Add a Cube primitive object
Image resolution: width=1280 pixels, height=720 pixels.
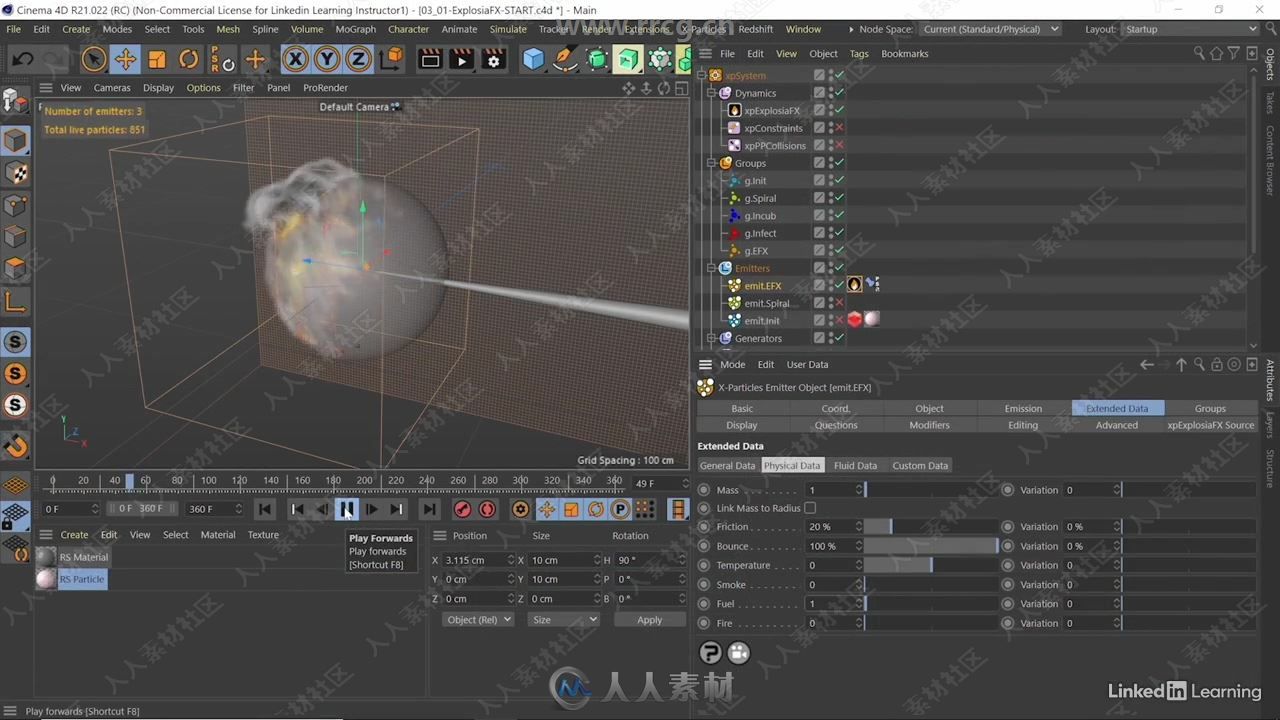click(534, 60)
